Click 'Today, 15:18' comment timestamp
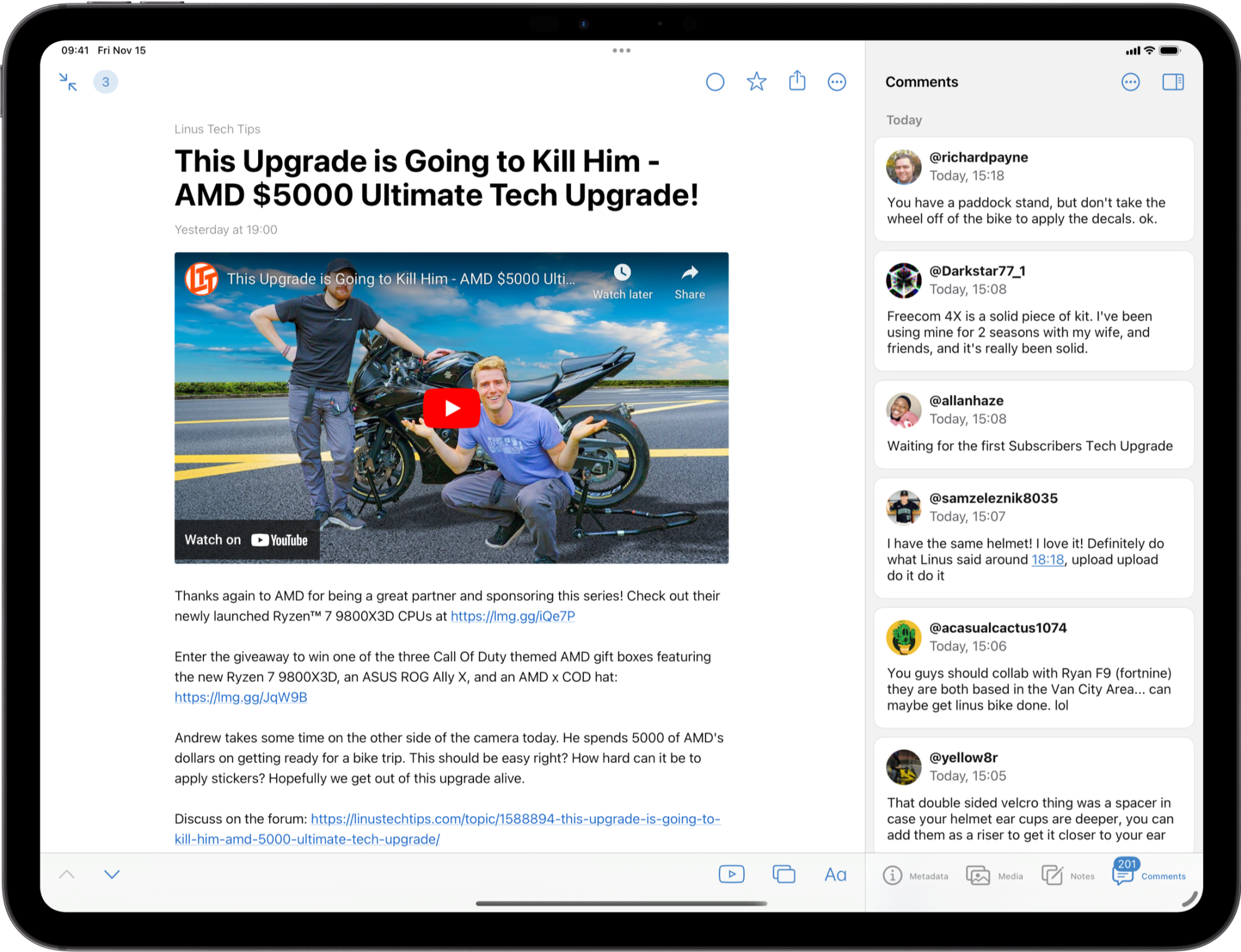The width and height of the screenshot is (1241, 952). [967, 176]
